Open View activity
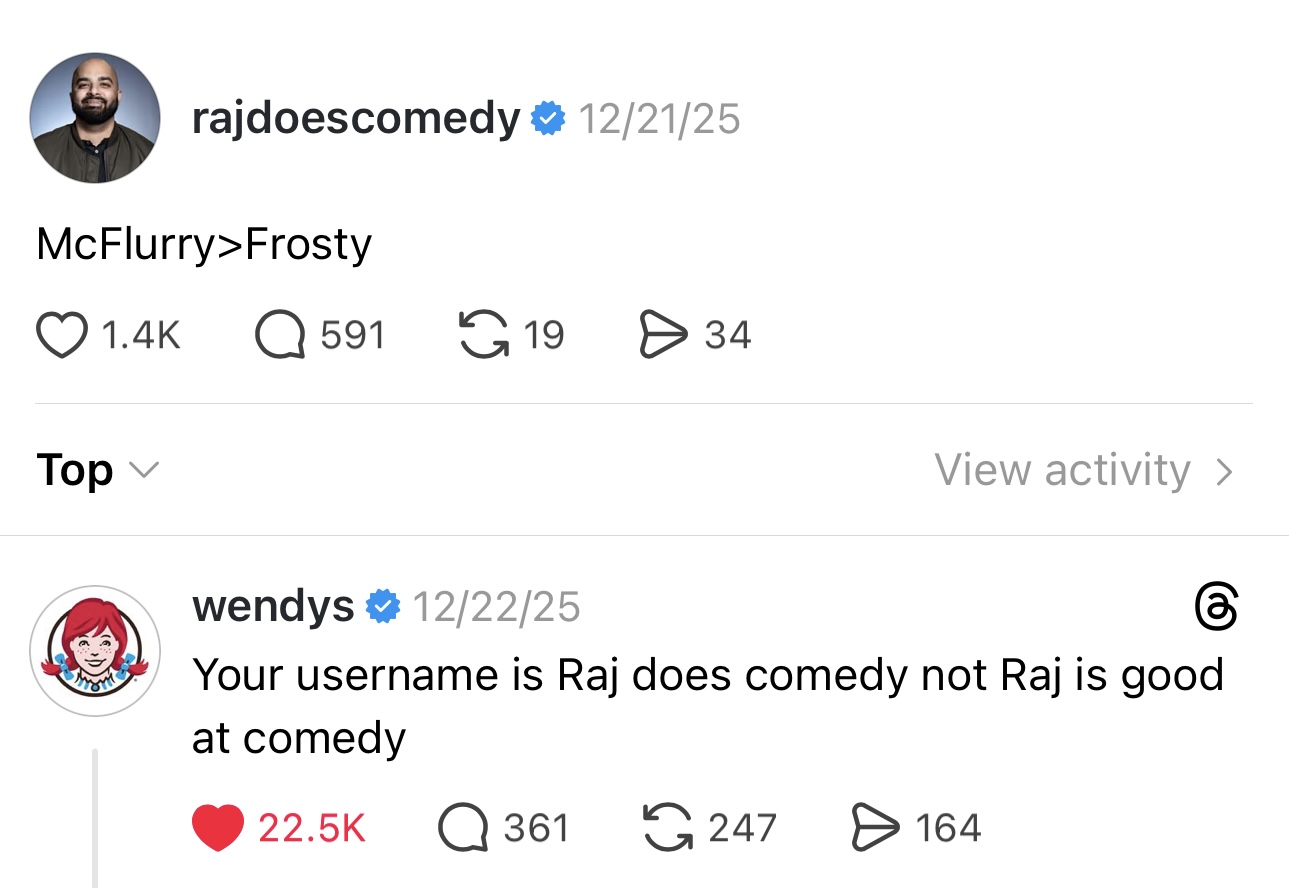This screenshot has height=888, width=1289. click(1084, 470)
